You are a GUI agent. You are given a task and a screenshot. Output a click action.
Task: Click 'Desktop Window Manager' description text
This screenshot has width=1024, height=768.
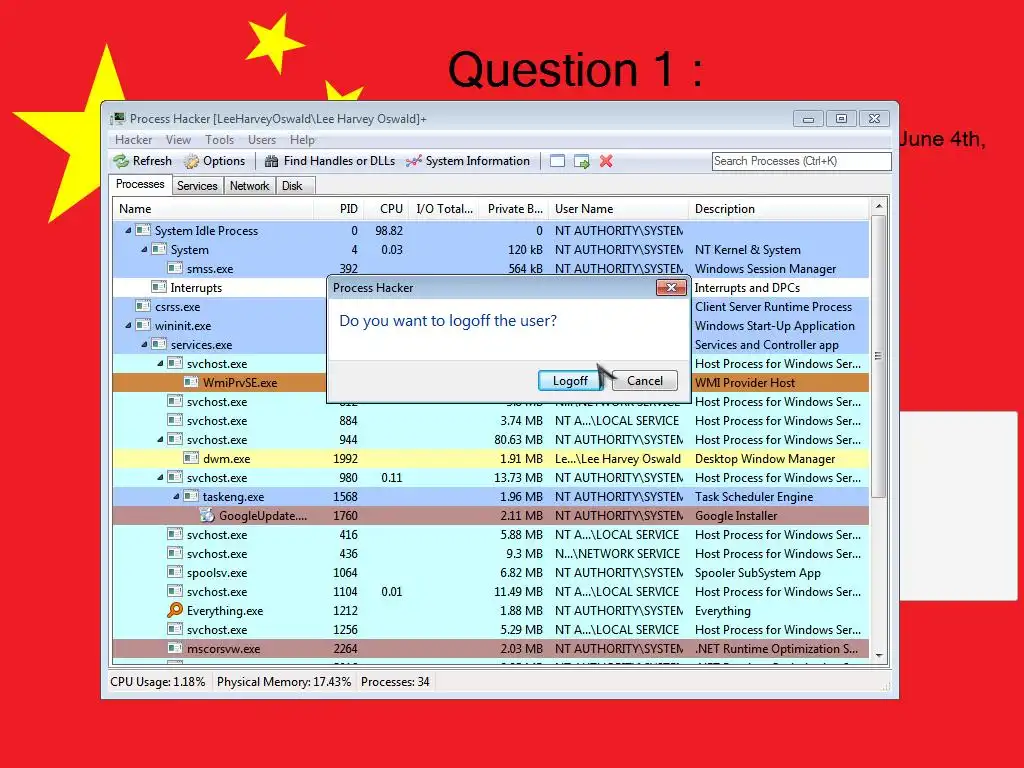coord(765,458)
